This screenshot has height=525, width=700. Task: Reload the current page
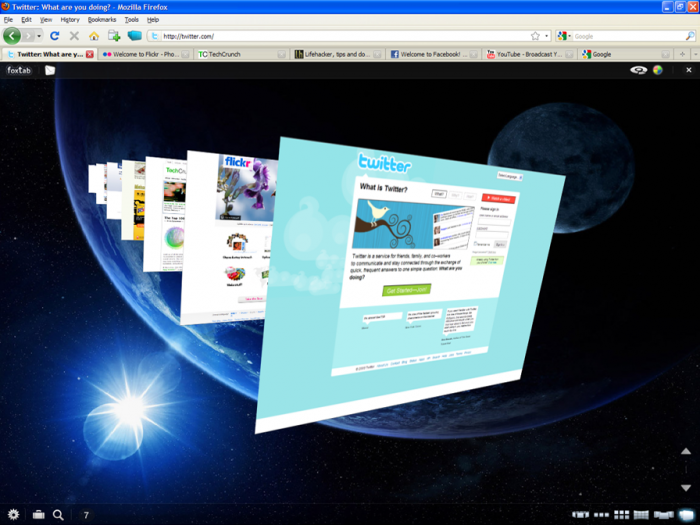point(55,36)
